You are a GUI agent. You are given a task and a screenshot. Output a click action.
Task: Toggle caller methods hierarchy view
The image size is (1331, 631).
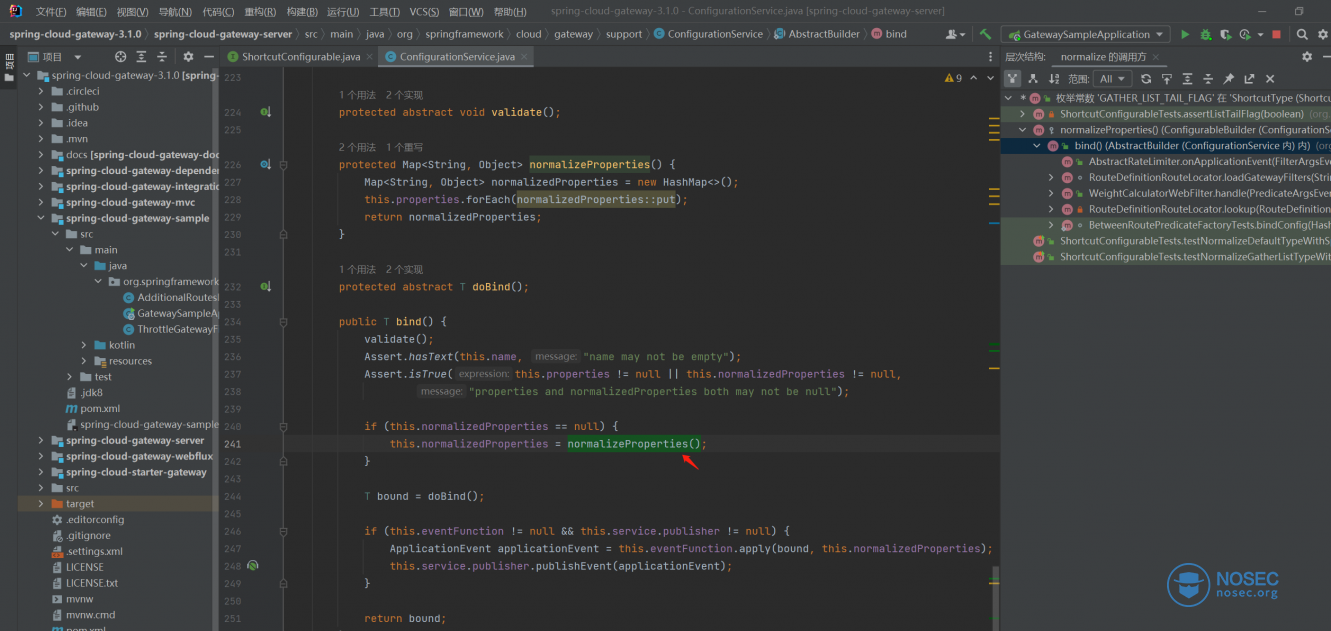click(x=1013, y=78)
